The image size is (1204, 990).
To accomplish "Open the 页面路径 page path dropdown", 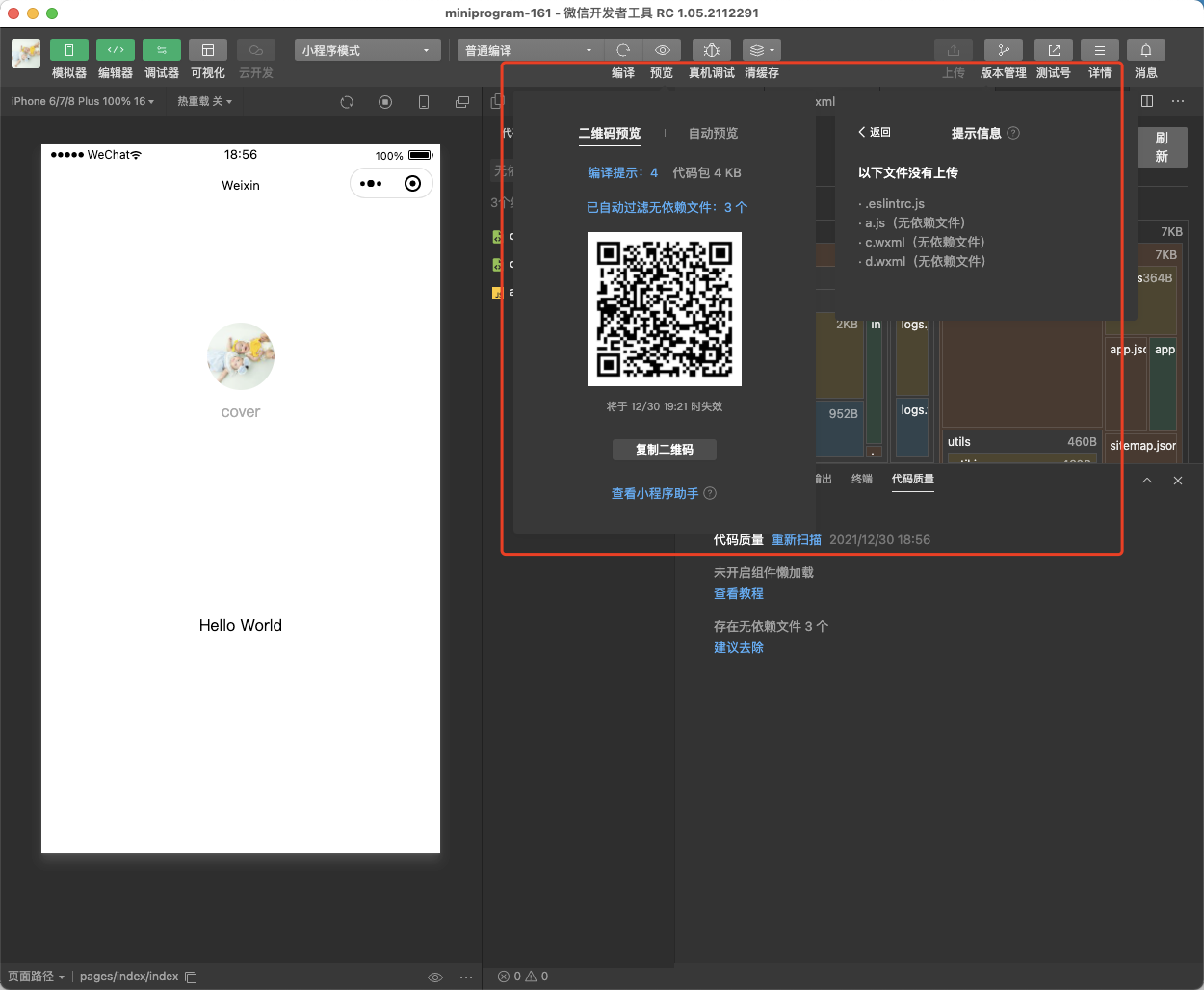I will pyautogui.click(x=37, y=977).
